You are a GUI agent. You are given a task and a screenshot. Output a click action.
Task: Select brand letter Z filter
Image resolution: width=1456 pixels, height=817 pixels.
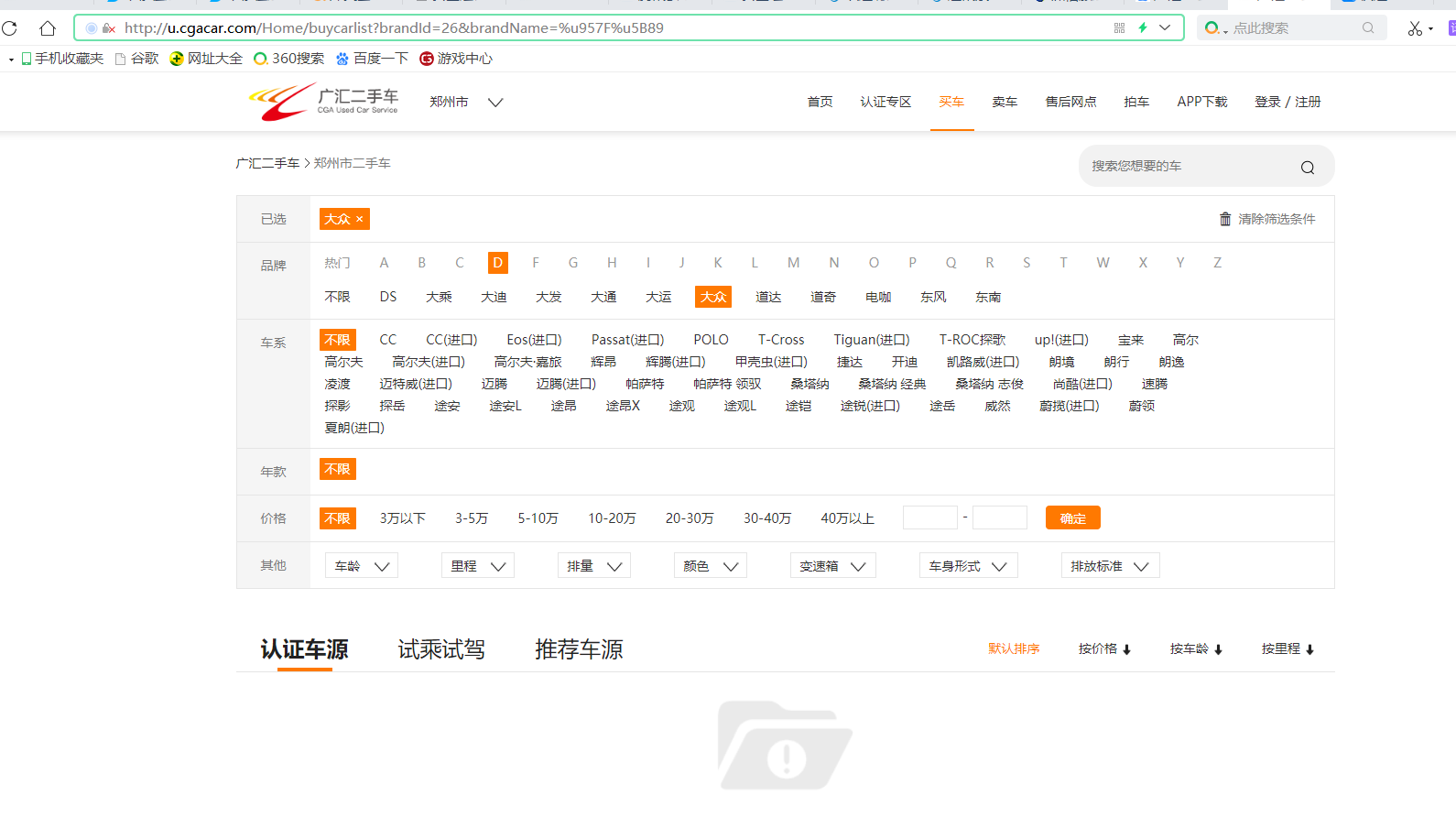click(x=1218, y=263)
